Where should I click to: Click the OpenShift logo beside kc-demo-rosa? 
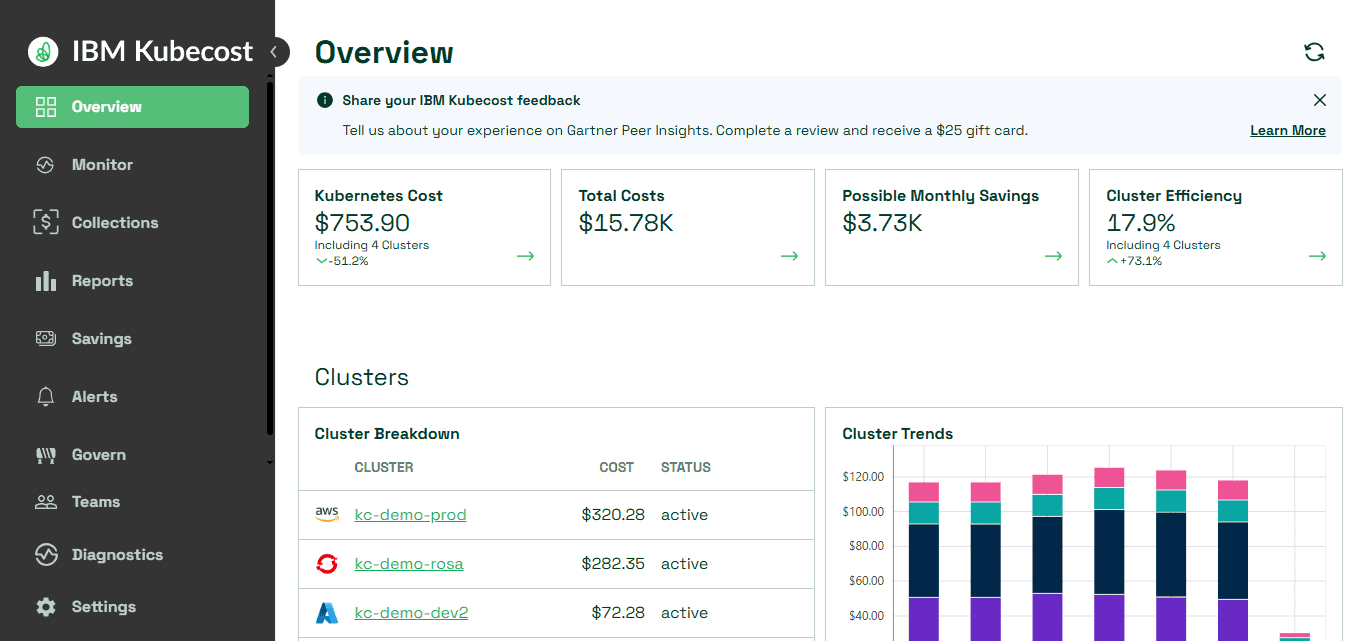point(327,564)
